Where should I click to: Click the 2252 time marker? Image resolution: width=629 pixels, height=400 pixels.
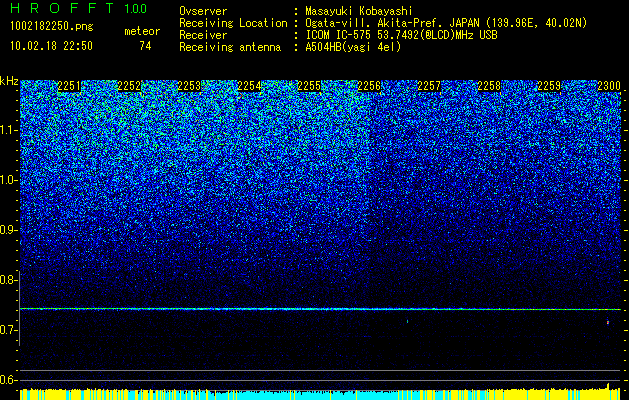pos(129,86)
